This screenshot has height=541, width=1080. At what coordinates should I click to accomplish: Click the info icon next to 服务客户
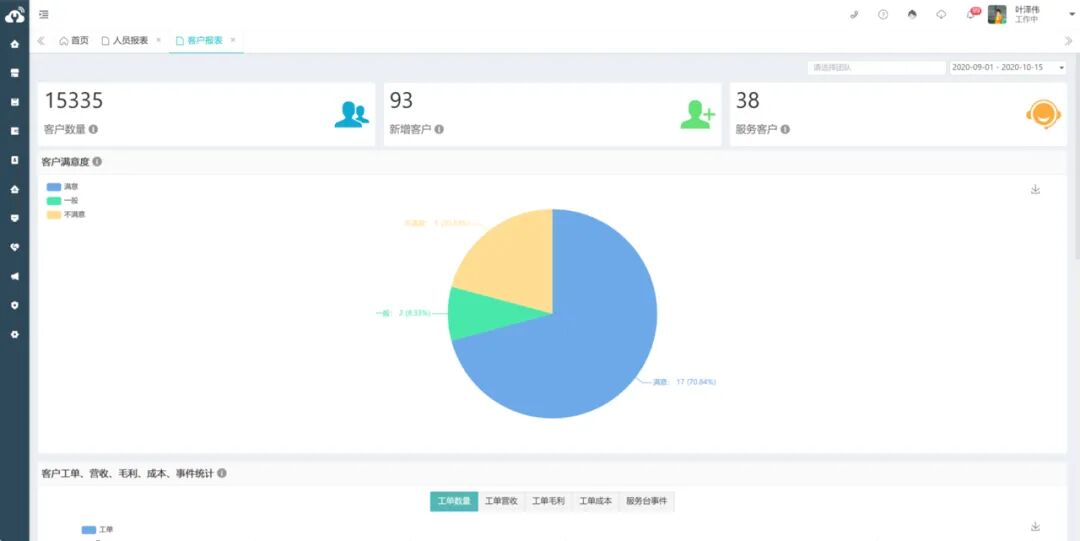(785, 129)
